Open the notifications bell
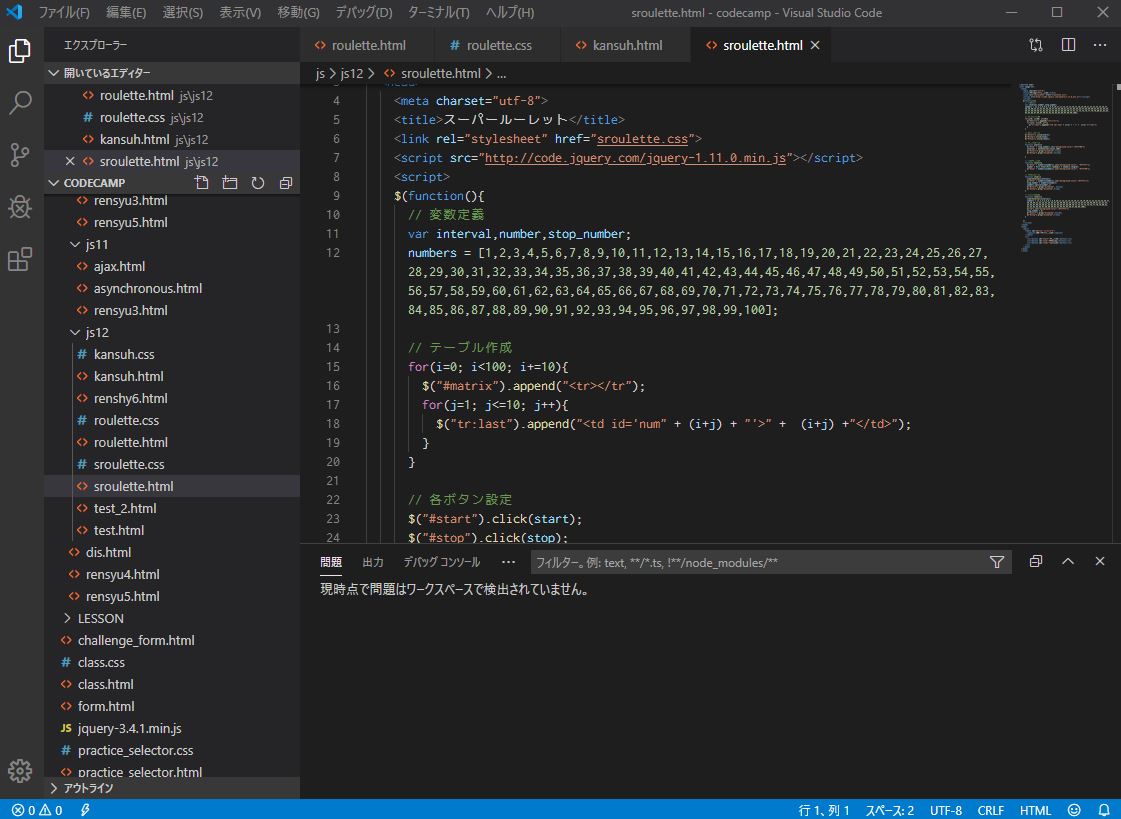 pyautogui.click(x=1104, y=810)
